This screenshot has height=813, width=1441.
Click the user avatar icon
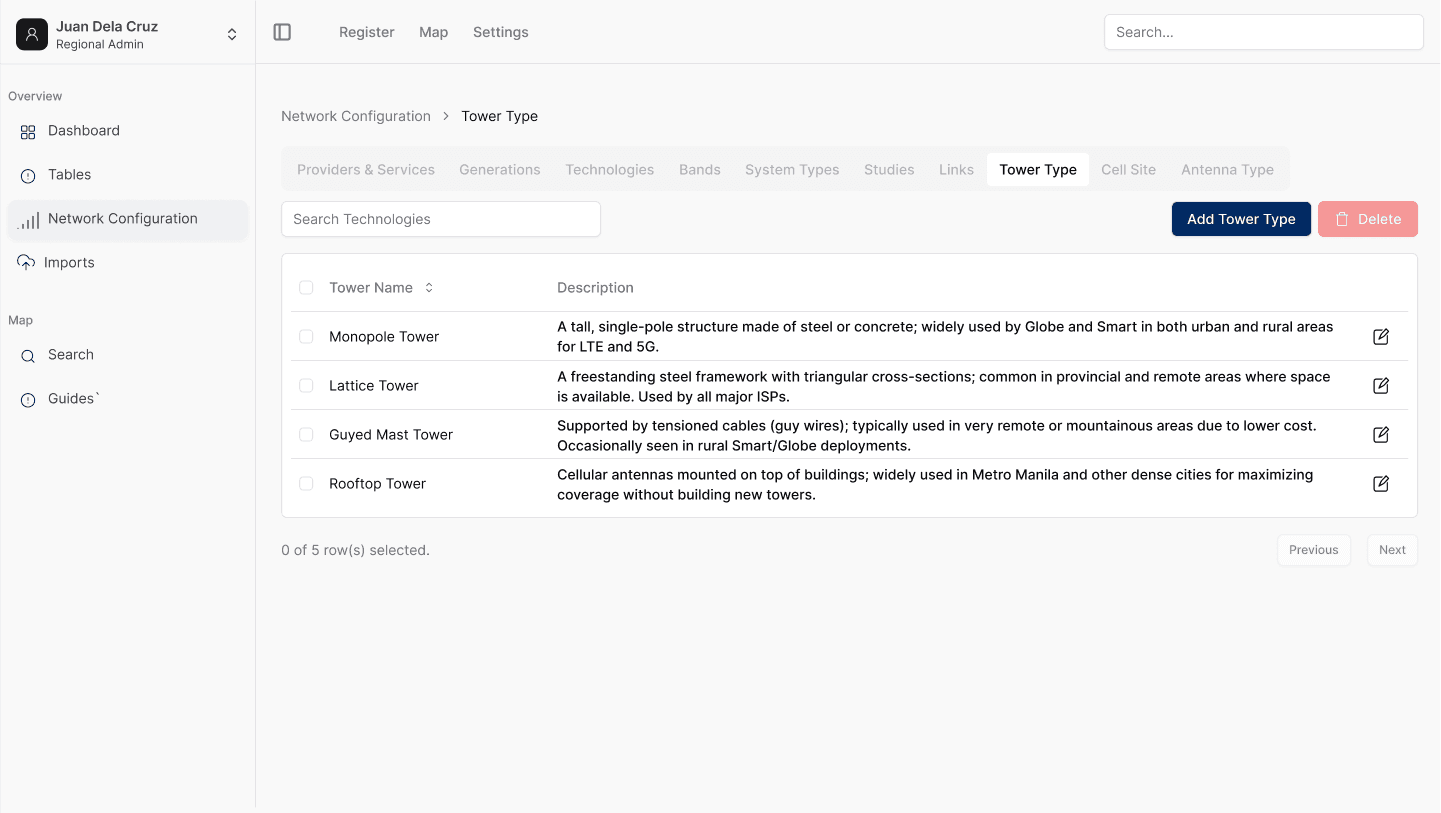click(x=32, y=34)
